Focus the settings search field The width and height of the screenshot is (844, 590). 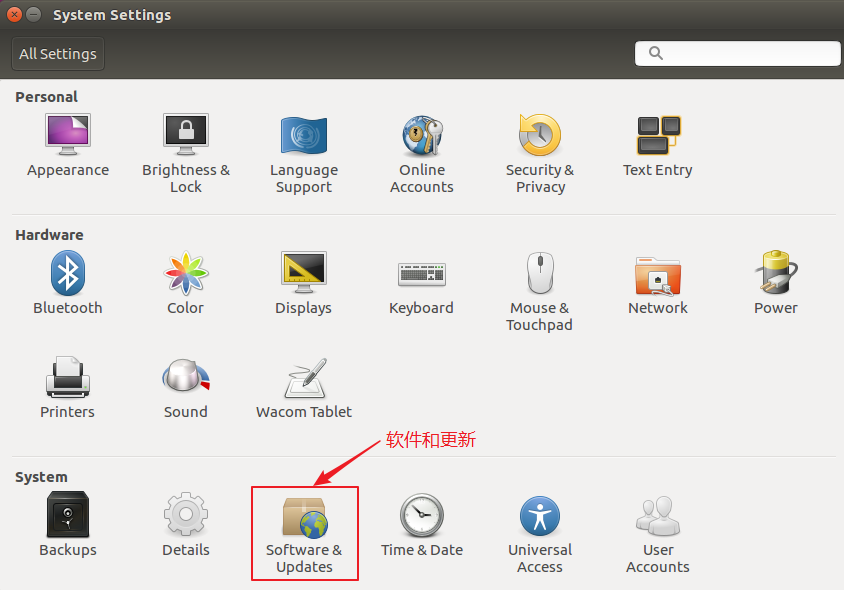coord(737,53)
